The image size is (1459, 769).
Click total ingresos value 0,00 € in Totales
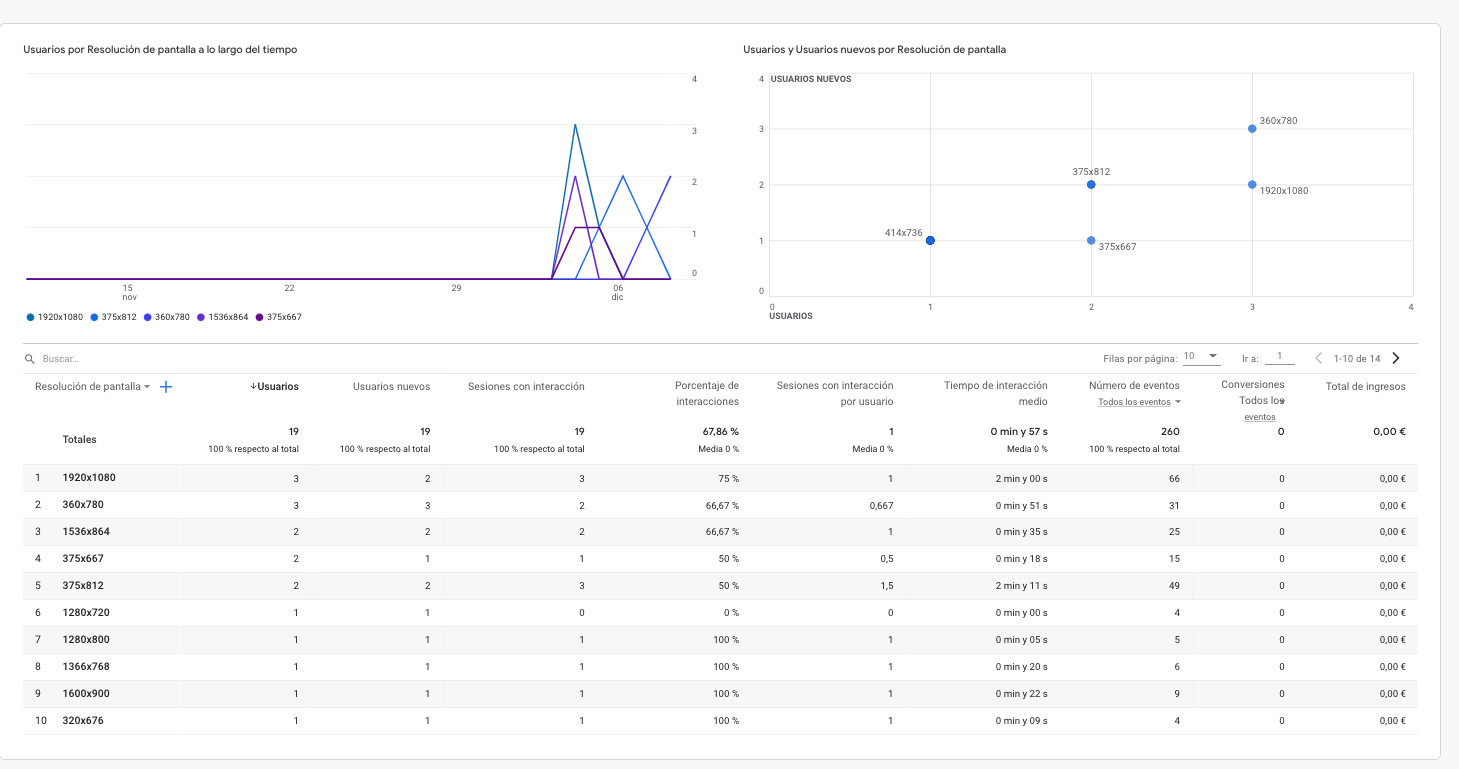click(1390, 432)
